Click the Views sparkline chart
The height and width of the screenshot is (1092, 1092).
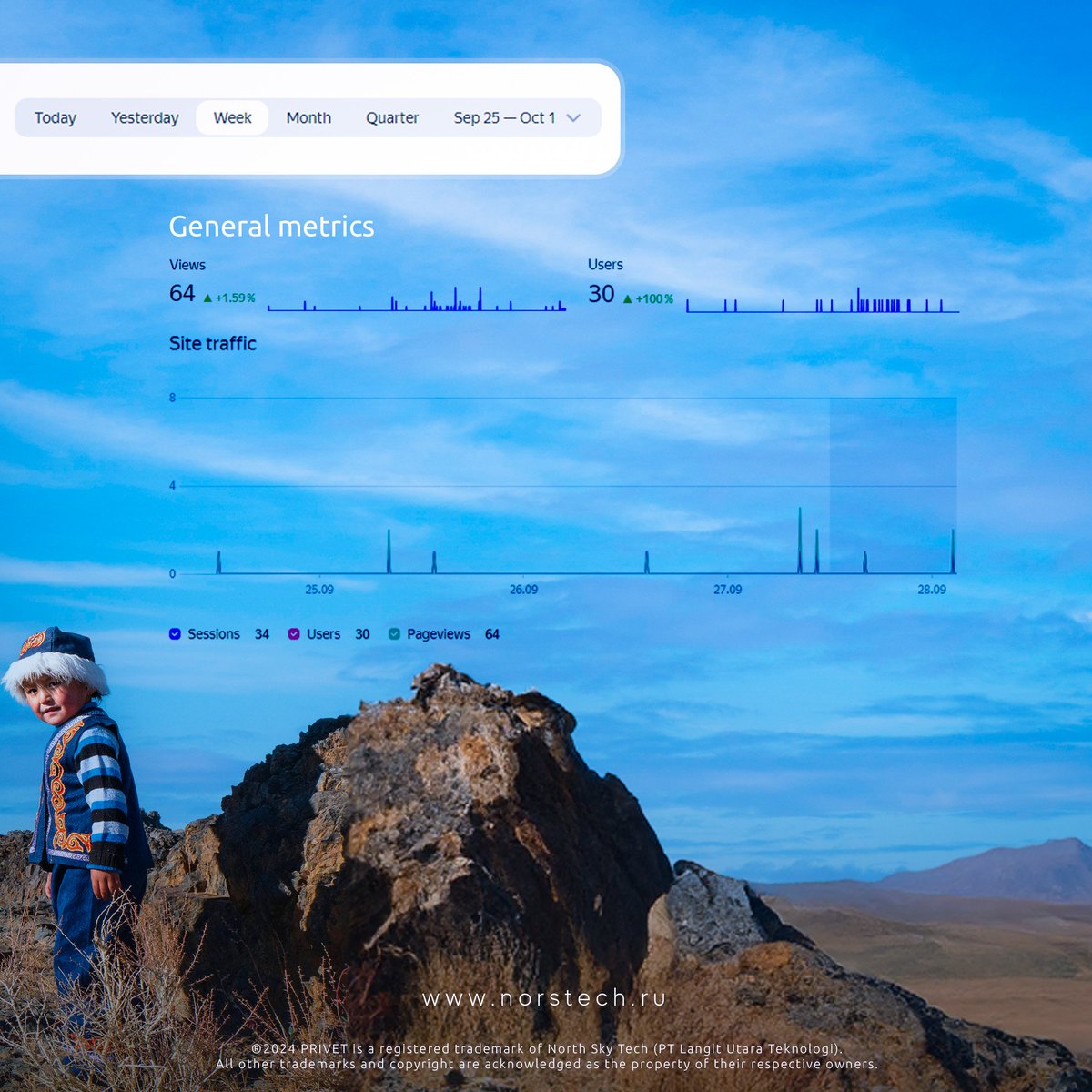point(417,299)
